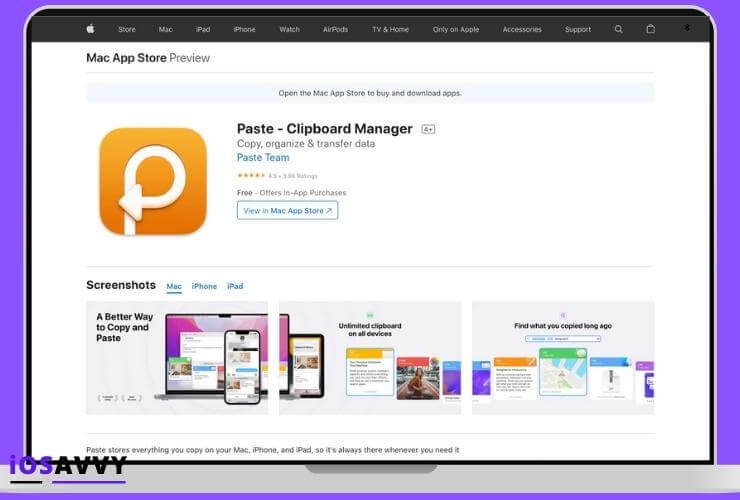Open the iPad navigation item
The image size is (740, 500).
[203, 29]
